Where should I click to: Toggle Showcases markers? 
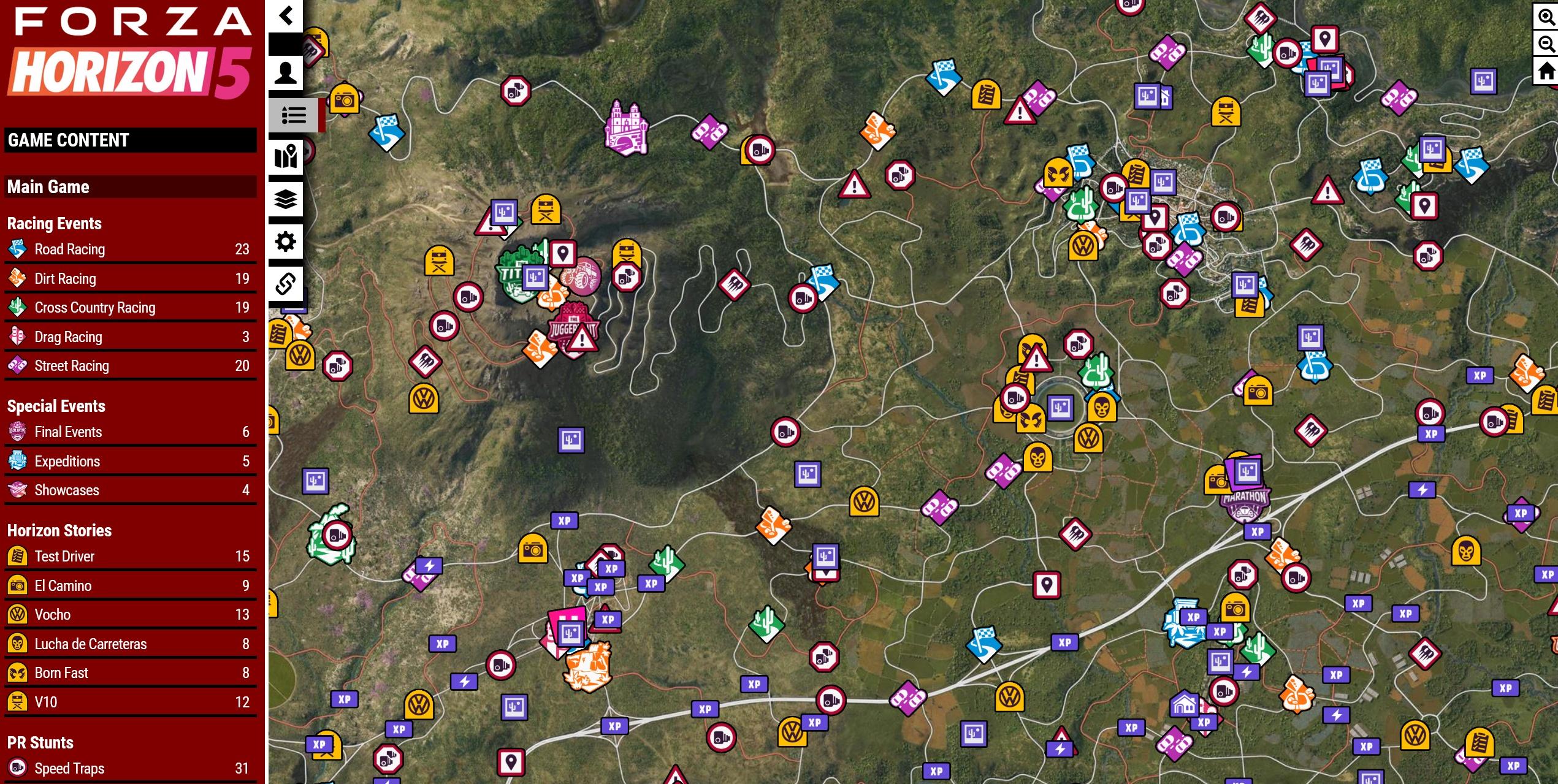130,490
